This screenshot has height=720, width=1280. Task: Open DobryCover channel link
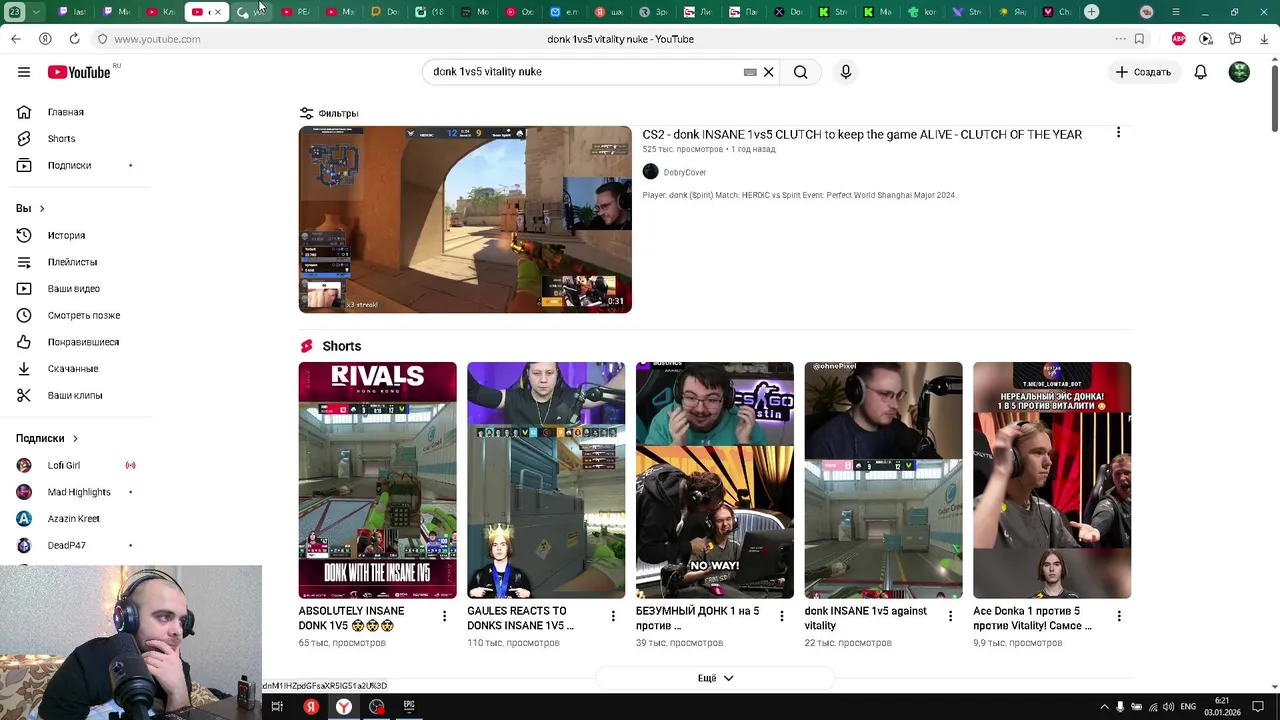click(684, 172)
